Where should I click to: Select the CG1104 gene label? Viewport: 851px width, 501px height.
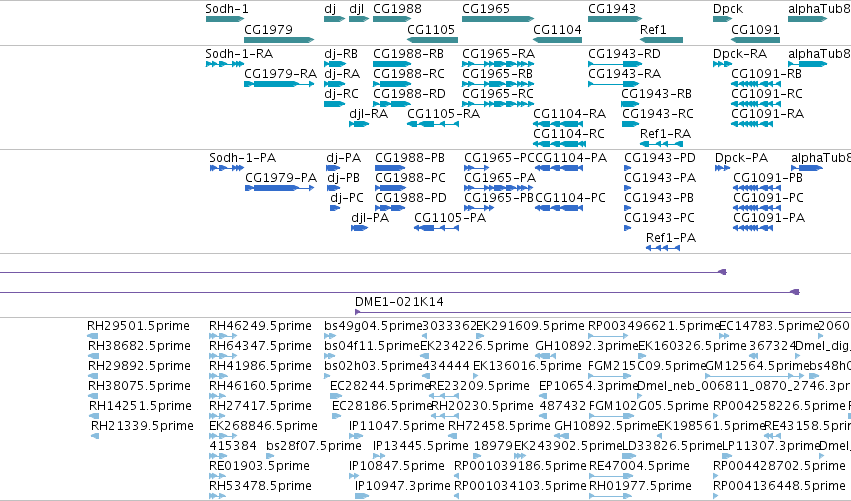tap(557, 29)
